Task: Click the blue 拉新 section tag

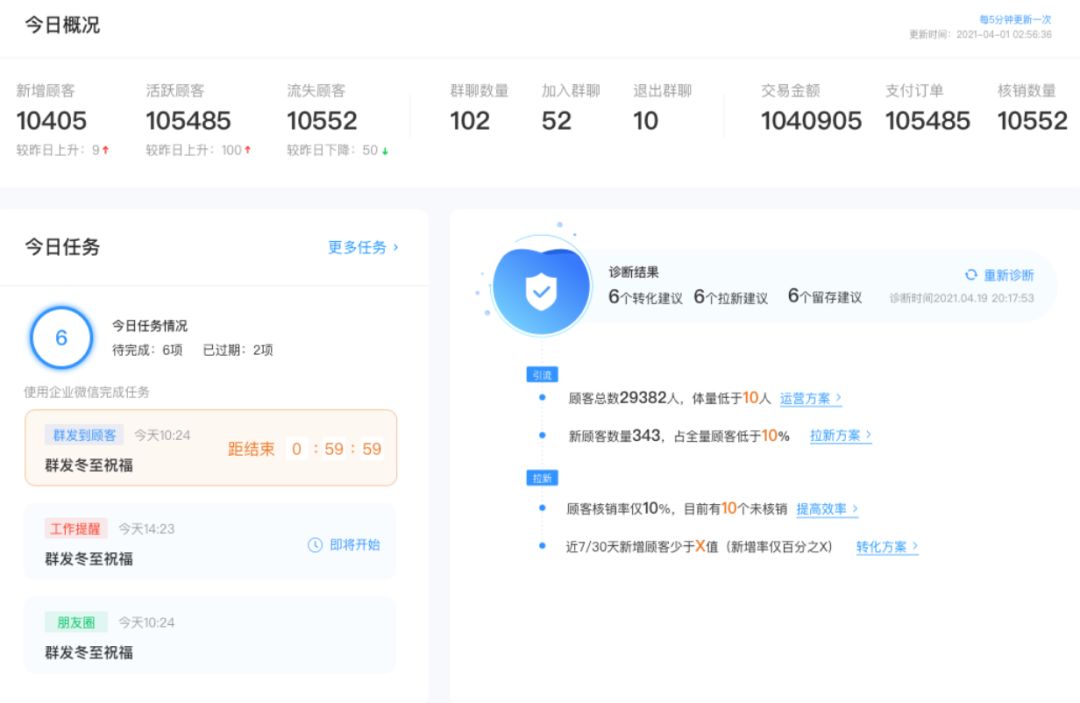Action: pyautogui.click(x=541, y=478)
